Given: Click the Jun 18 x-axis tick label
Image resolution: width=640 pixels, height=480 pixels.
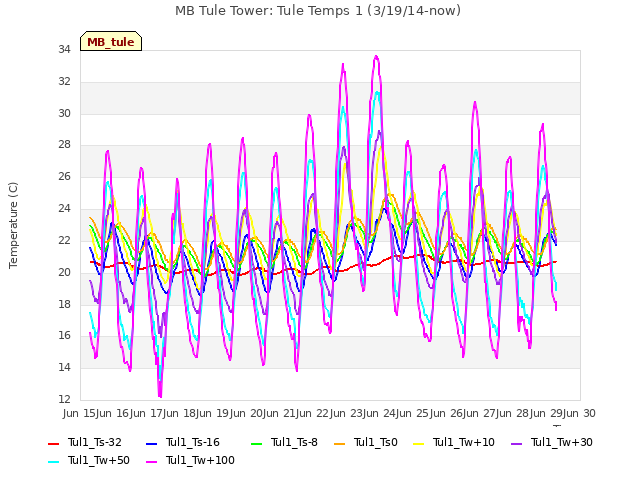Looking at the screenshot, I should point(180,413).
